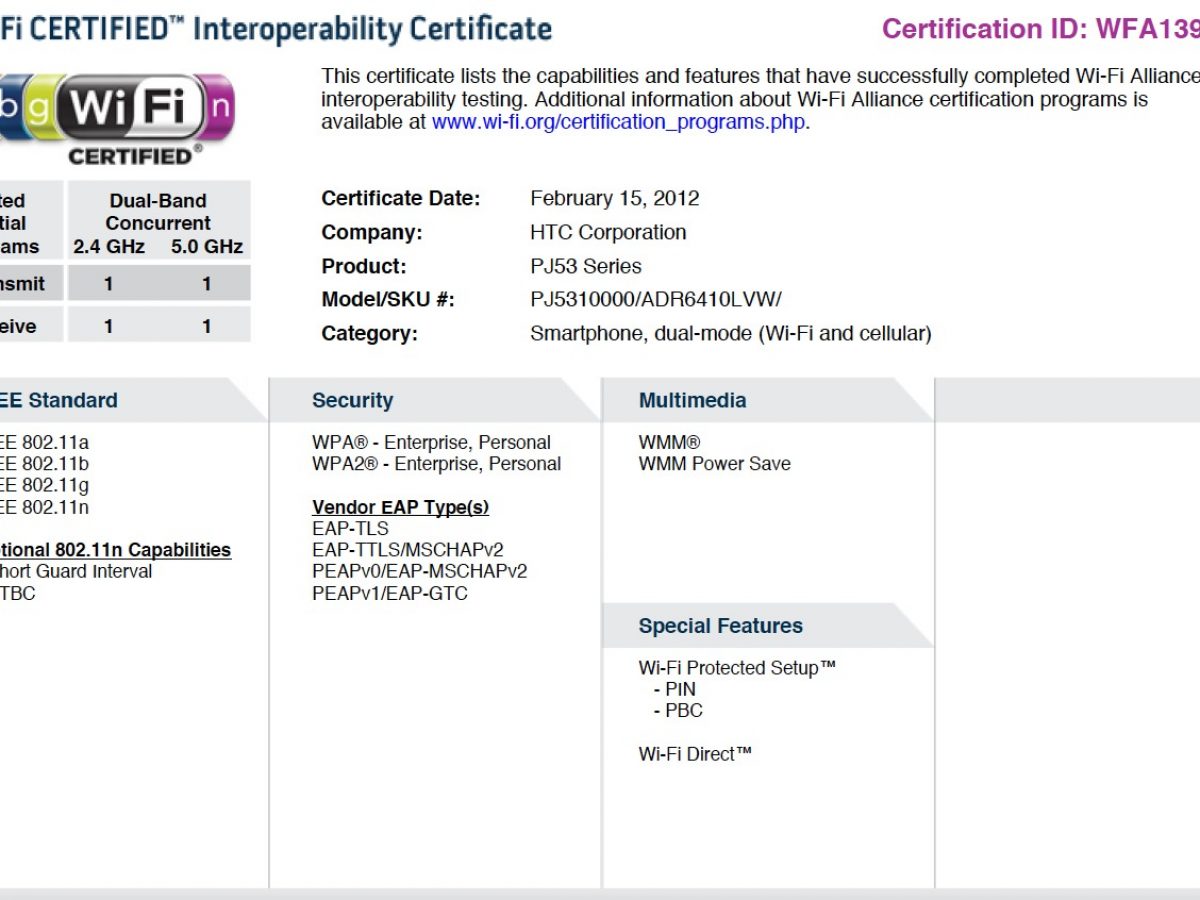The image size is (1200, 900).
Task: Select the EAP-TLS entry
Action: (350, 528)
